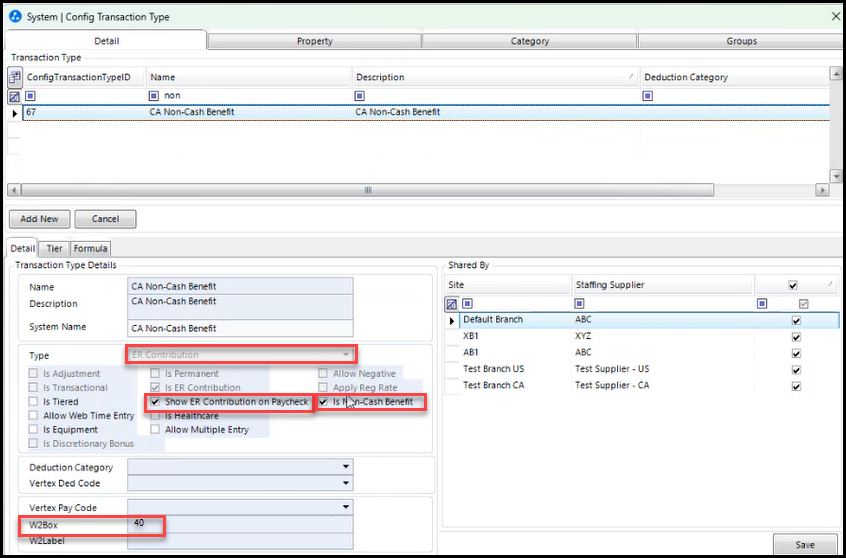Uncheck sharing for Test Branch CA
Screen dimensions: 846x558
[x=796, y=386]
